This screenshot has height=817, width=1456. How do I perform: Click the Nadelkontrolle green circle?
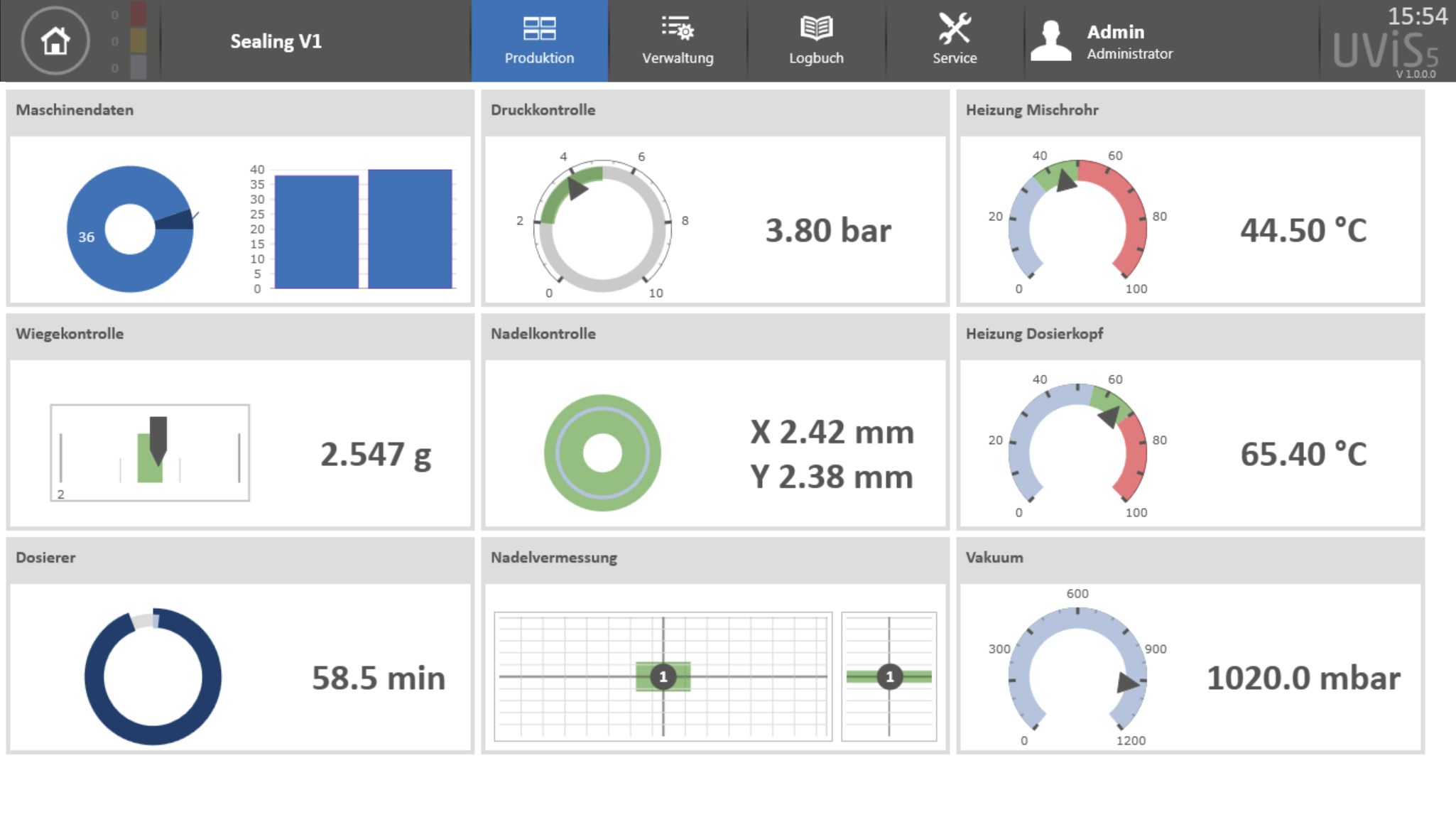pyautogui.click(x=602, y=452)
